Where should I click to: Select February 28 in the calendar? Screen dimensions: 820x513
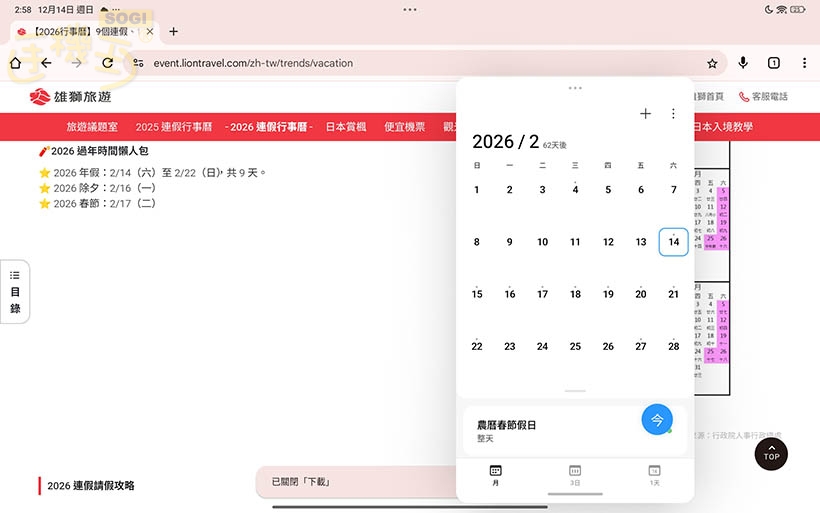(x=674, y=346)
